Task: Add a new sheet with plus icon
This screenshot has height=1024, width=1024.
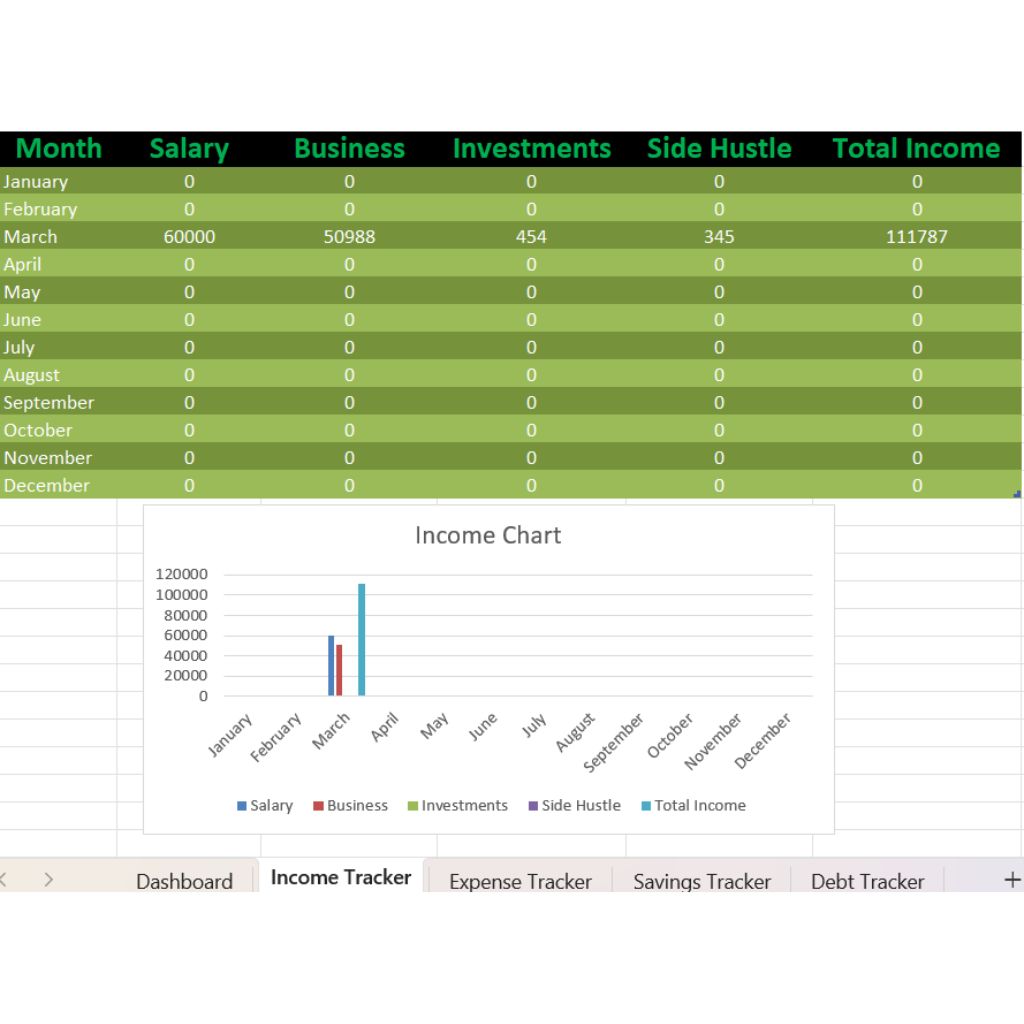Action: point(1012,880)
